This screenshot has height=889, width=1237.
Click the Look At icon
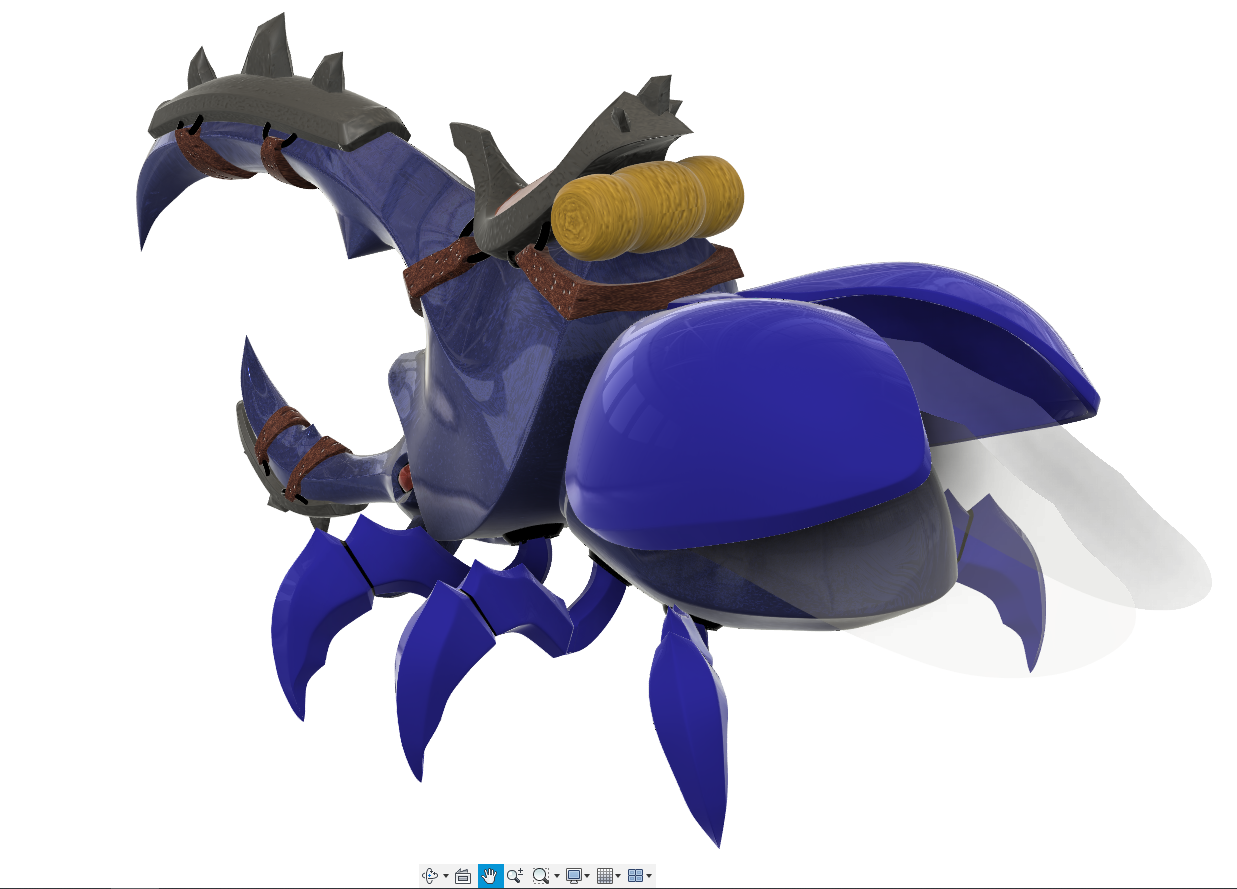click(x=463, y=876)
